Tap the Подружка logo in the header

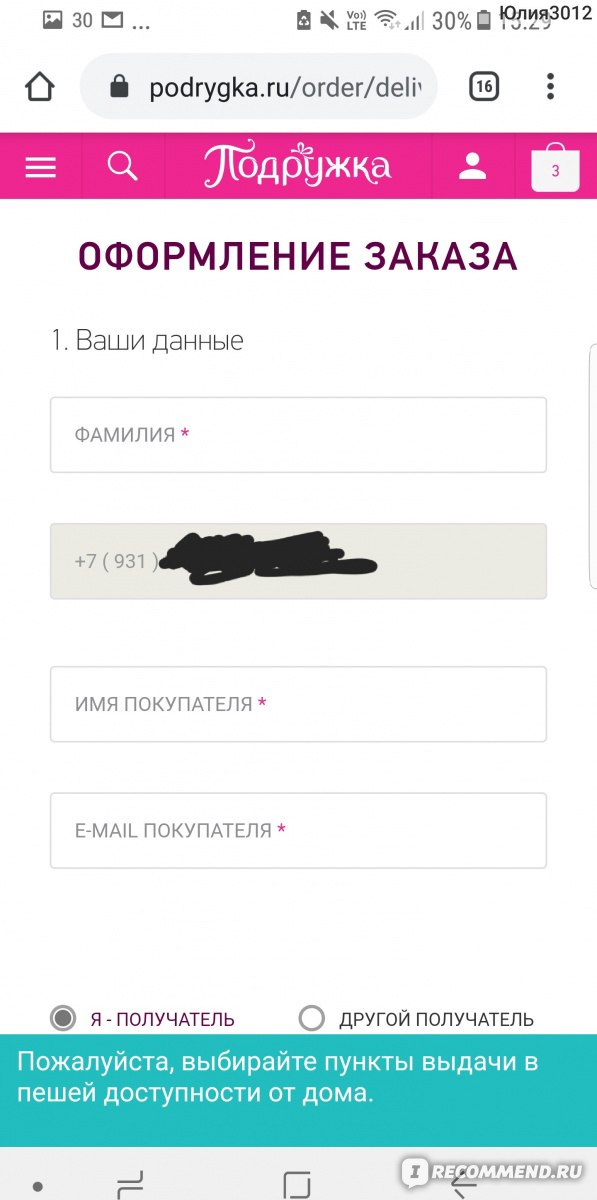[x=297, y=166]
